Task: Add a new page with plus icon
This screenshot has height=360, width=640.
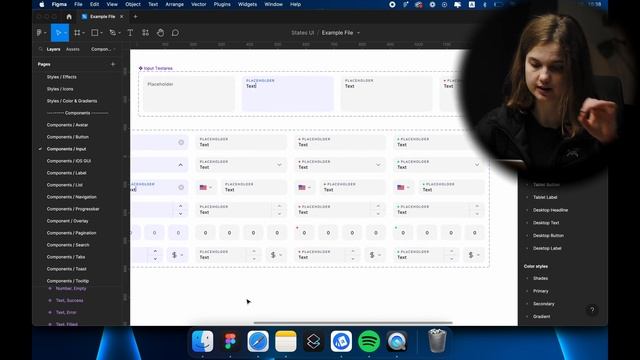Action: click(113, 64)
